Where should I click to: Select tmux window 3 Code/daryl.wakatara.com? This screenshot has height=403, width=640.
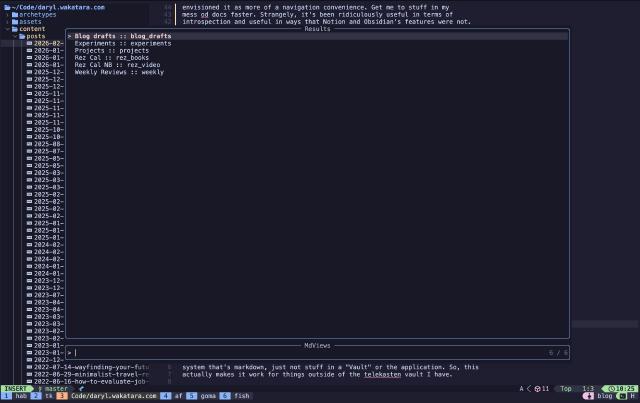[x=107, y=396]
